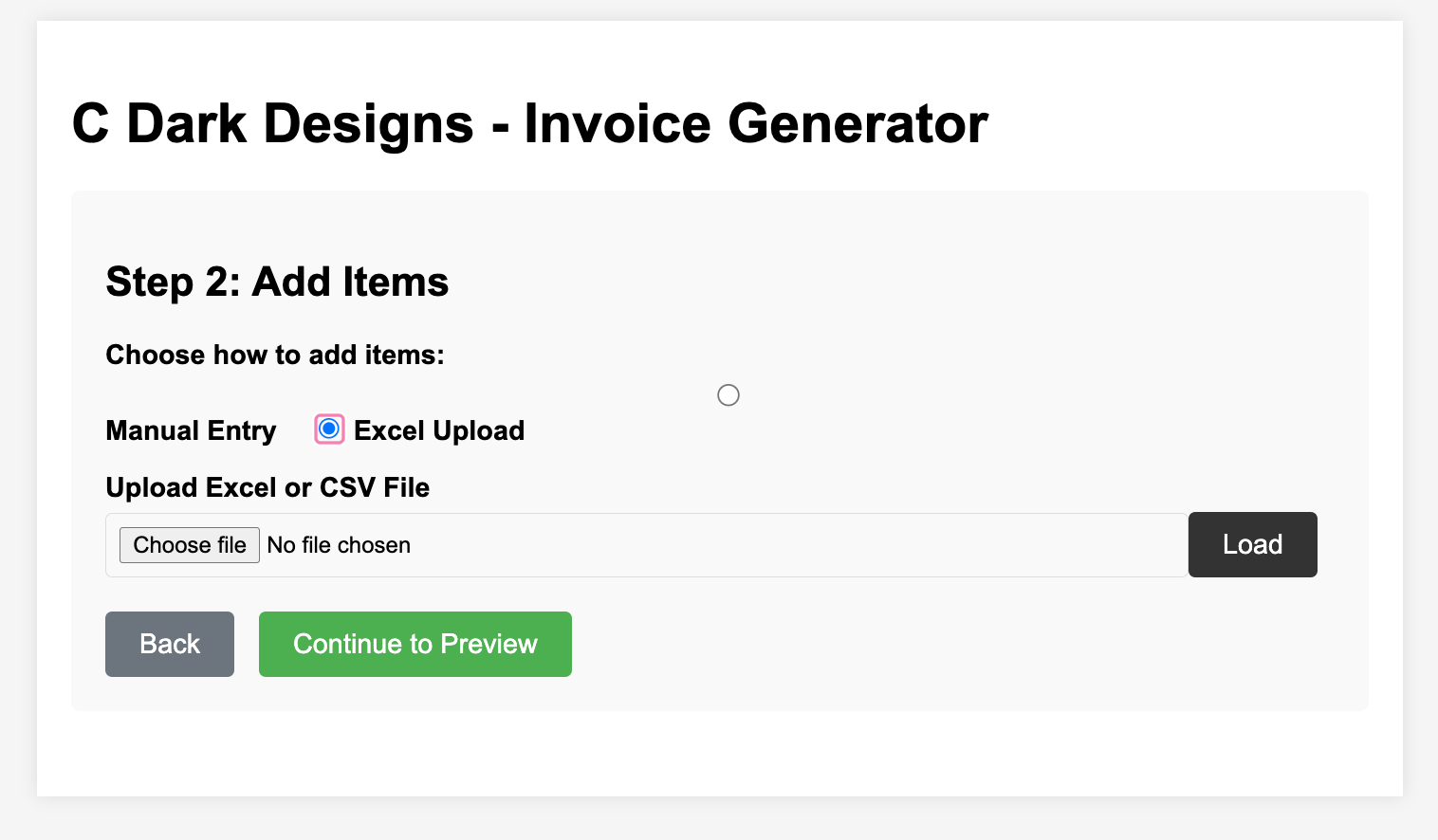
Task: Go back with the Back button
Action: (x=170, y=644)
